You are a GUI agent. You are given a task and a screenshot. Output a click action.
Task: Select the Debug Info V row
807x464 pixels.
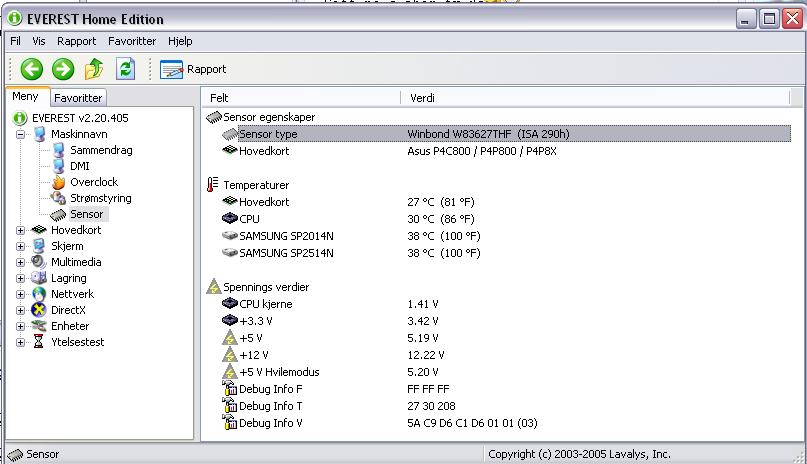[506, 422]
